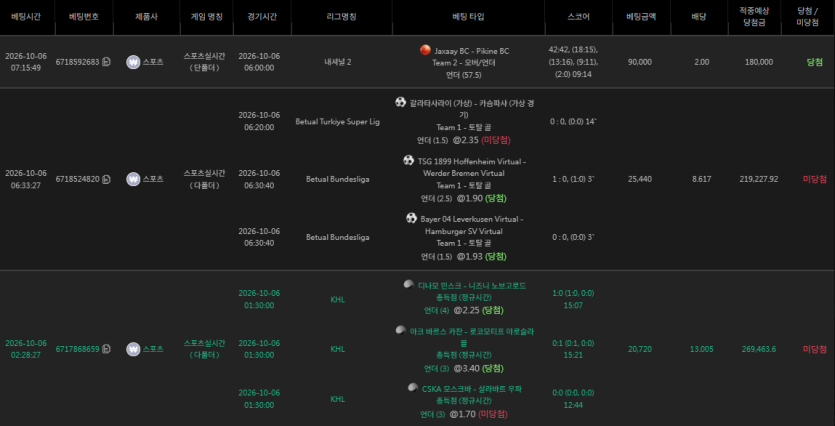The height and width of the screenshot is (426, 835).
Task: Click the W sports logo in bet 6718592683 row
Action: coord(133,62)
